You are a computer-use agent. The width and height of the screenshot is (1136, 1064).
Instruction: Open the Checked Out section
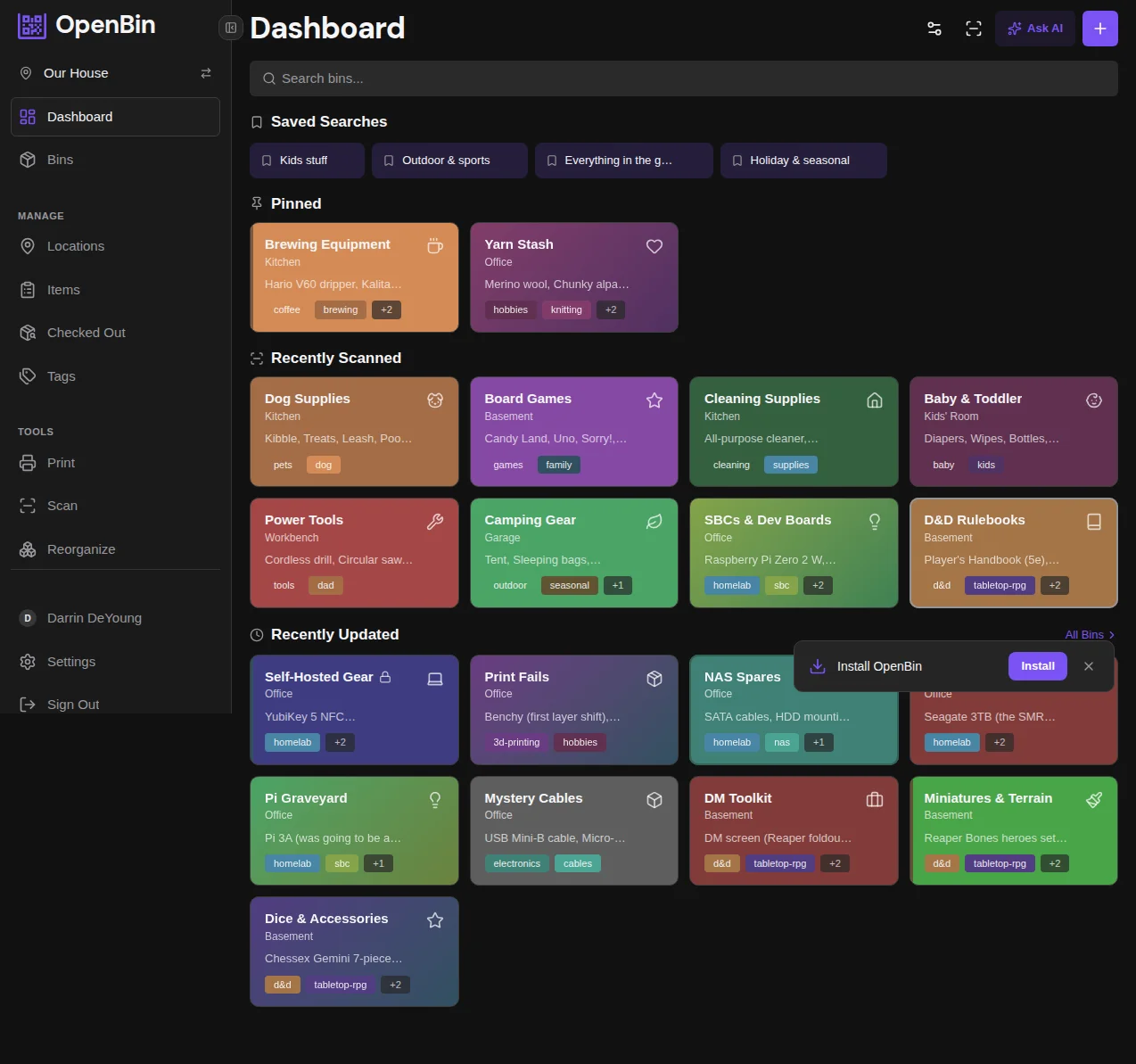pyautogui.click(x=86, y=332)
